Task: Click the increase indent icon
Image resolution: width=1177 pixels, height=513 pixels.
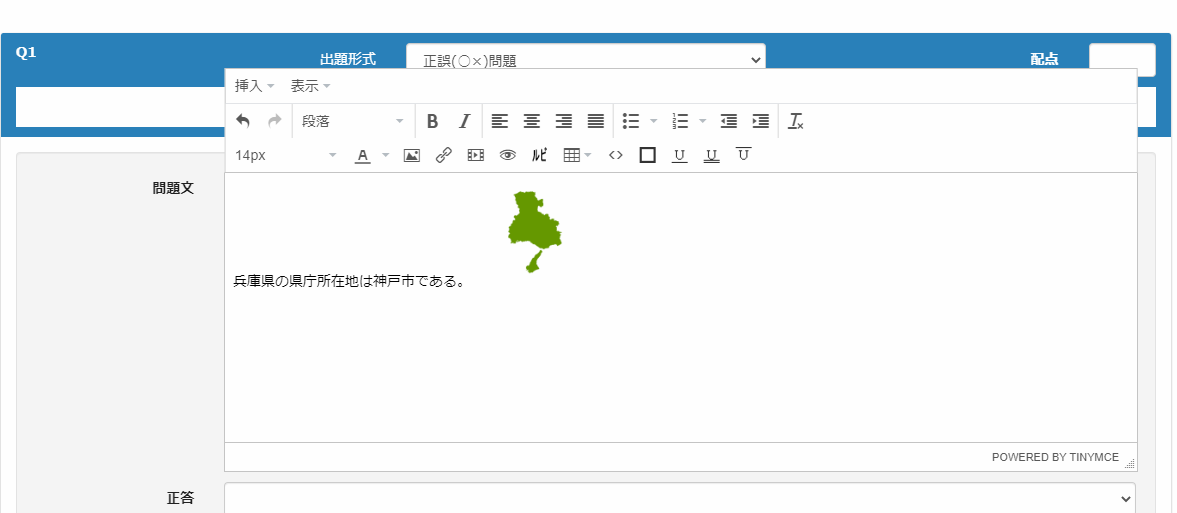Action: [761, 121]
